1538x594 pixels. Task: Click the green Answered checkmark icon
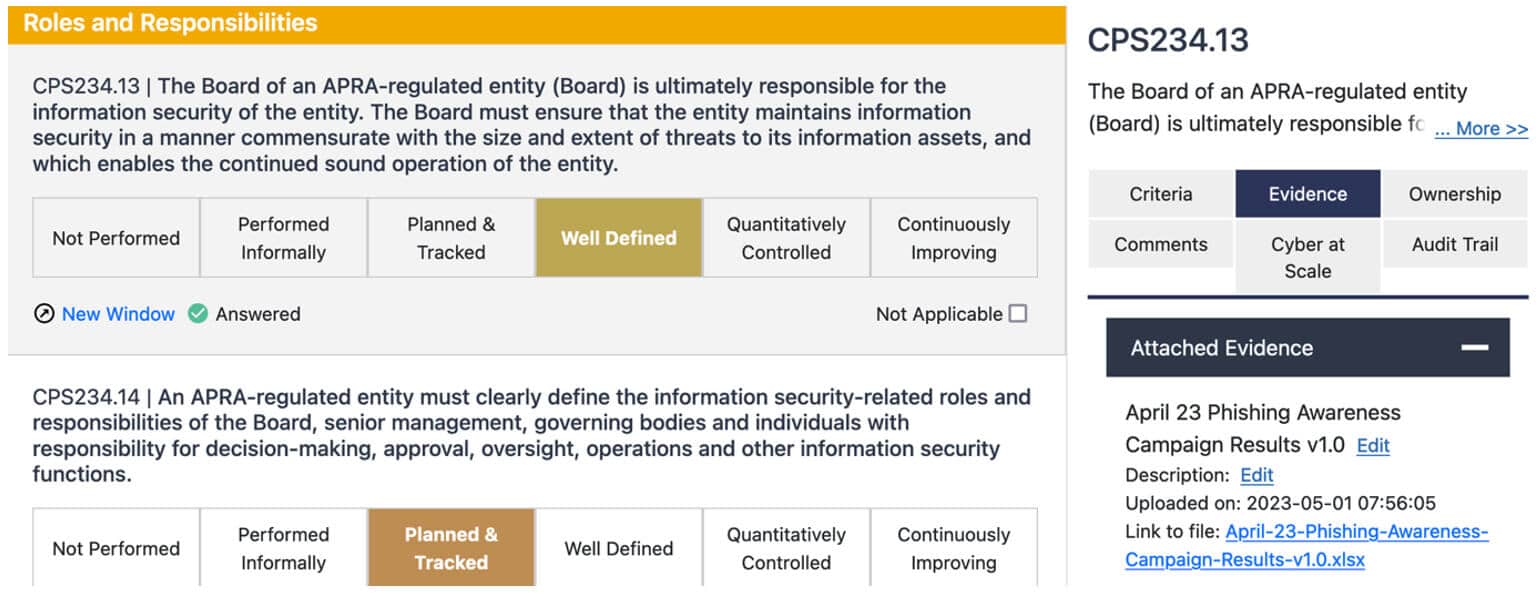pyautogui.click(x=198, y=314)
